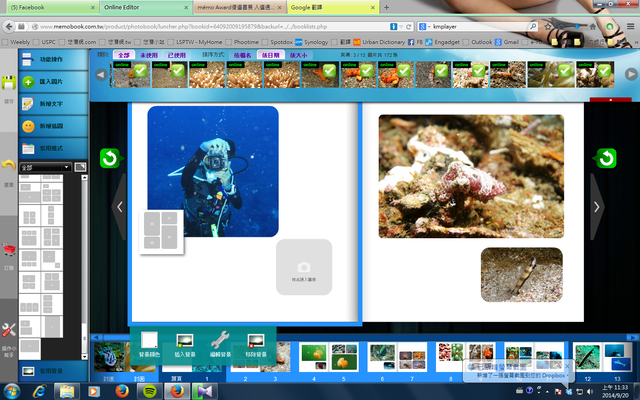The image size is (640, 400).
Task: Click 編輯背景 edit background wrench icon
Action: tap(220, 344)
